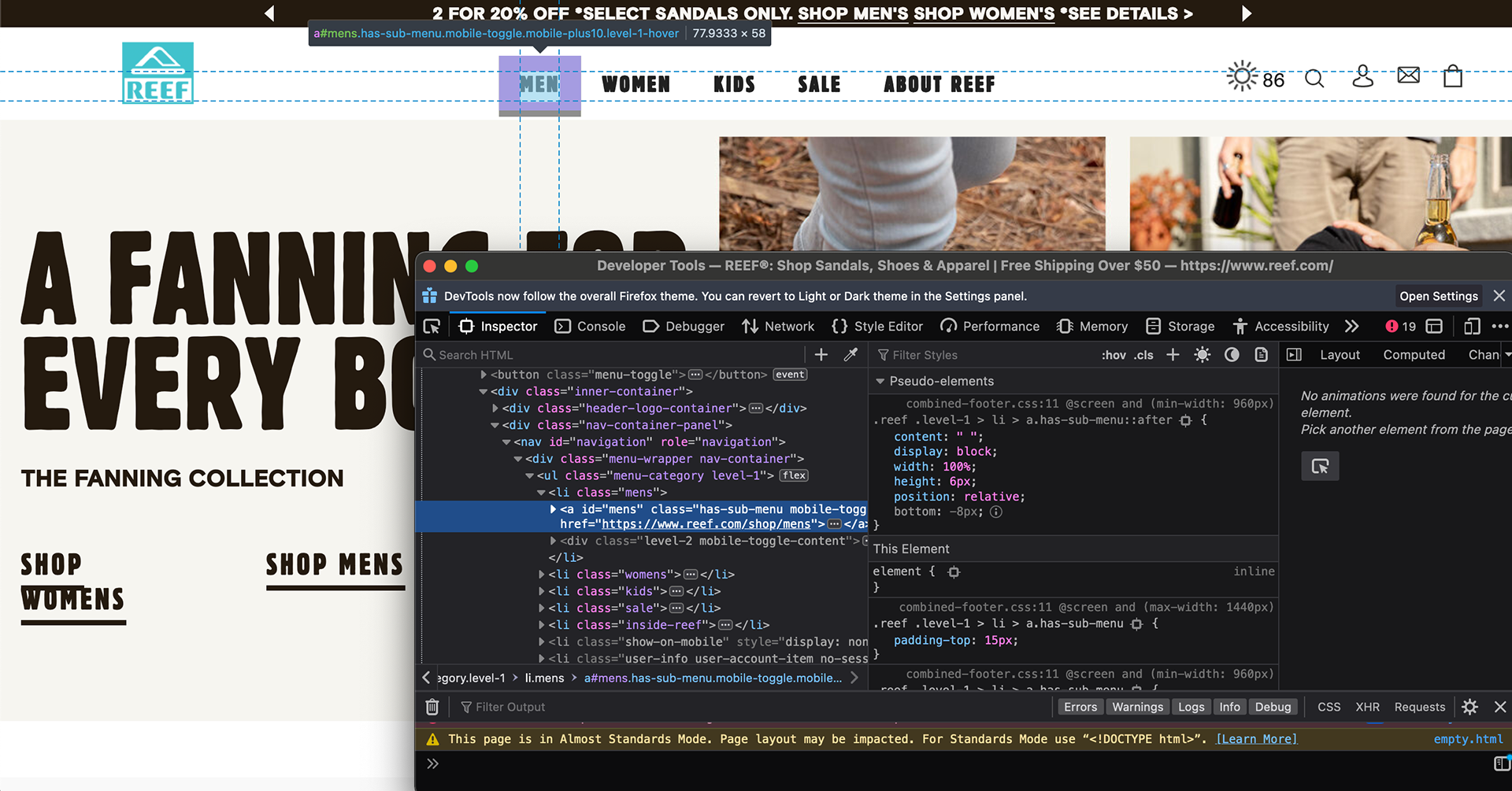Highlight selector of a.has-sub-menu padding rule
Screen dimensions: 1512x791
click(1136, 624)
